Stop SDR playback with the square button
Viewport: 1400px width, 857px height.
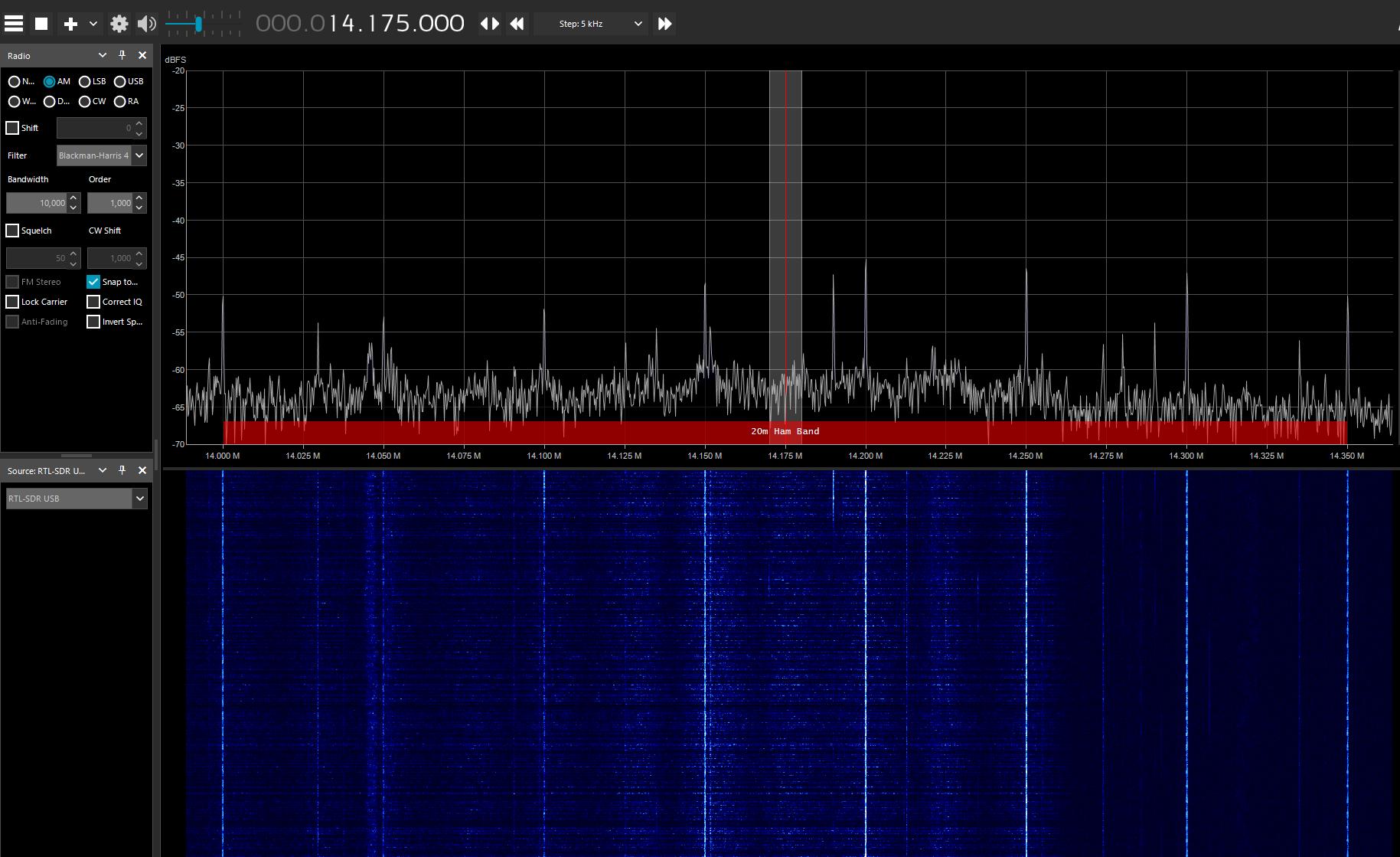[41, 23]
